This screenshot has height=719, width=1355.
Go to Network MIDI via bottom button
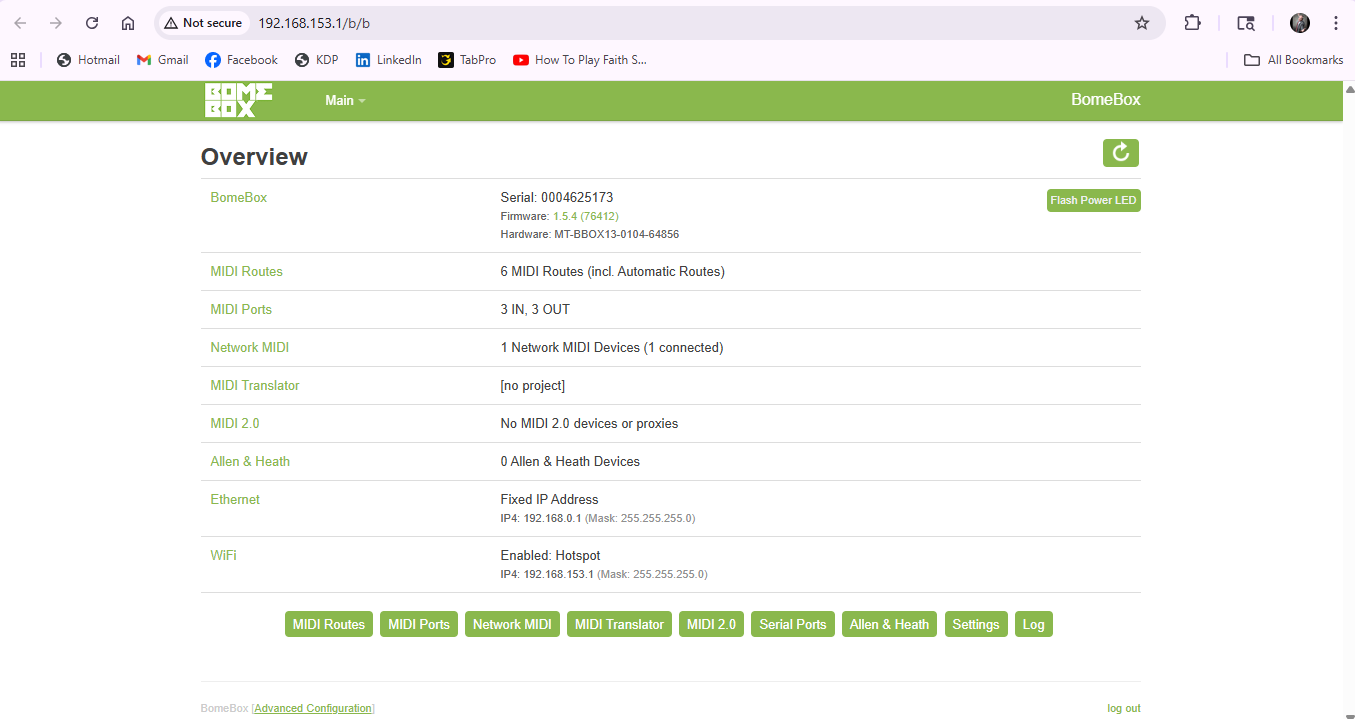[x=512, y=624]
